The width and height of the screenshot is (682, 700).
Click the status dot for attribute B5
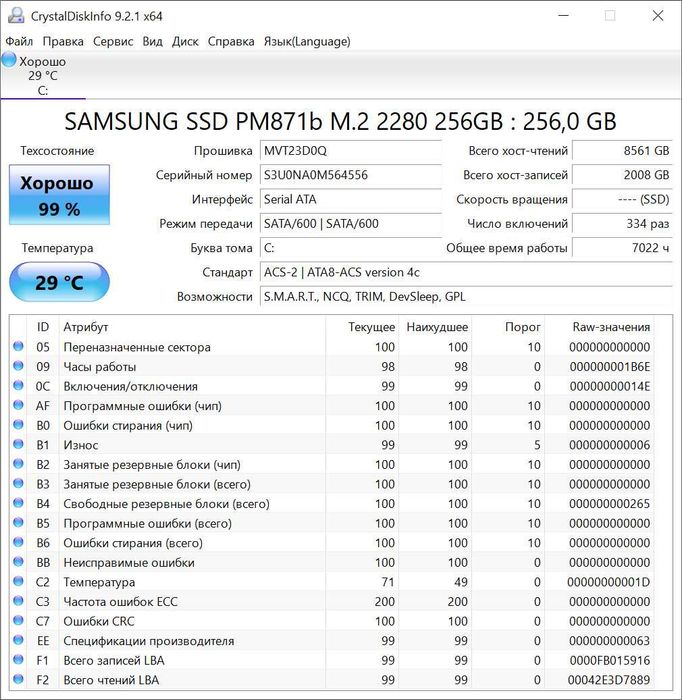(x=18, y=522)
